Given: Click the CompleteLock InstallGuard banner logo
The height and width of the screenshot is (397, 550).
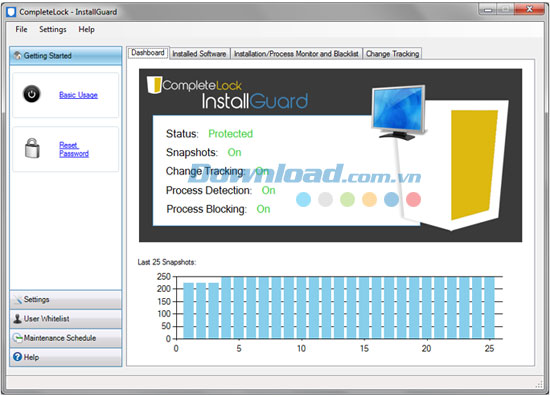Looking at the screenshot, I should pyautogui.click(x=227, y=92).
